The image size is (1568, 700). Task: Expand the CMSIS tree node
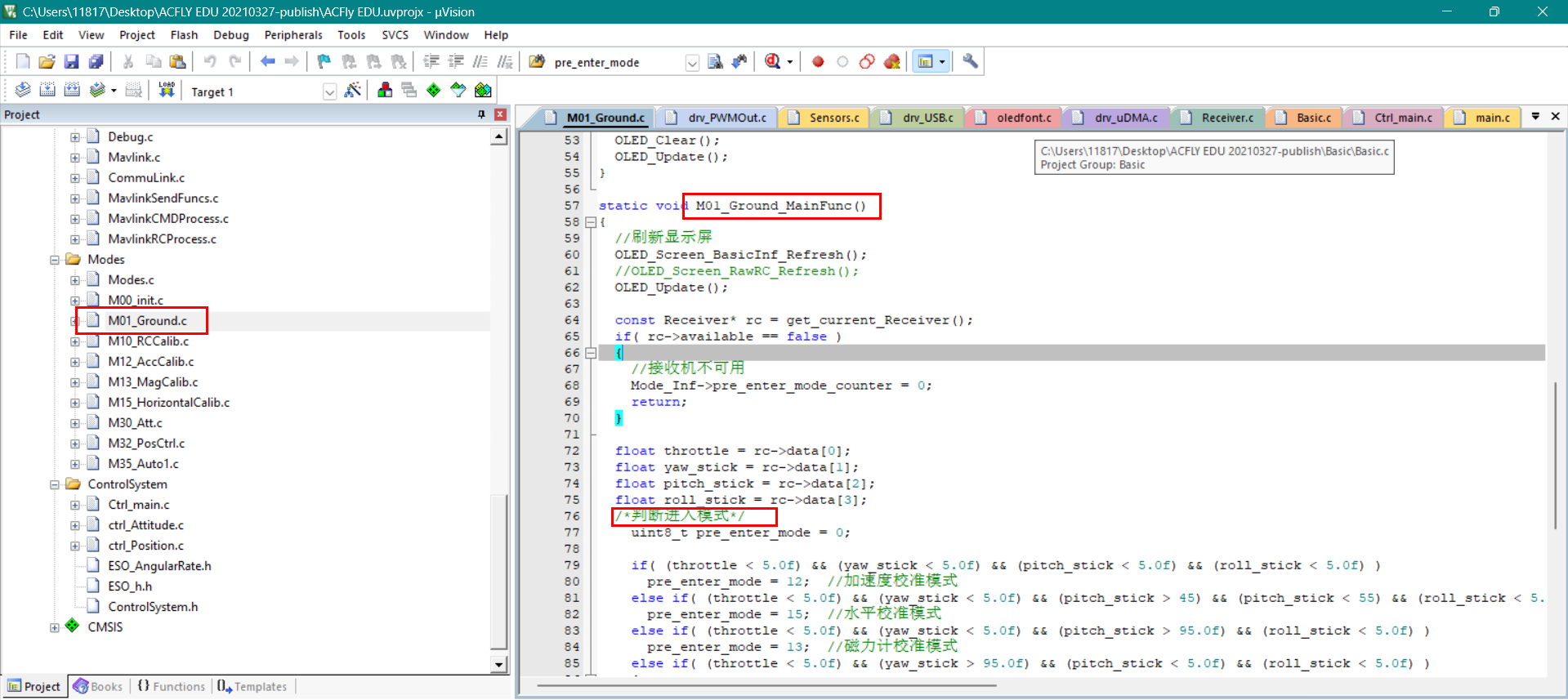coord(55,627)
